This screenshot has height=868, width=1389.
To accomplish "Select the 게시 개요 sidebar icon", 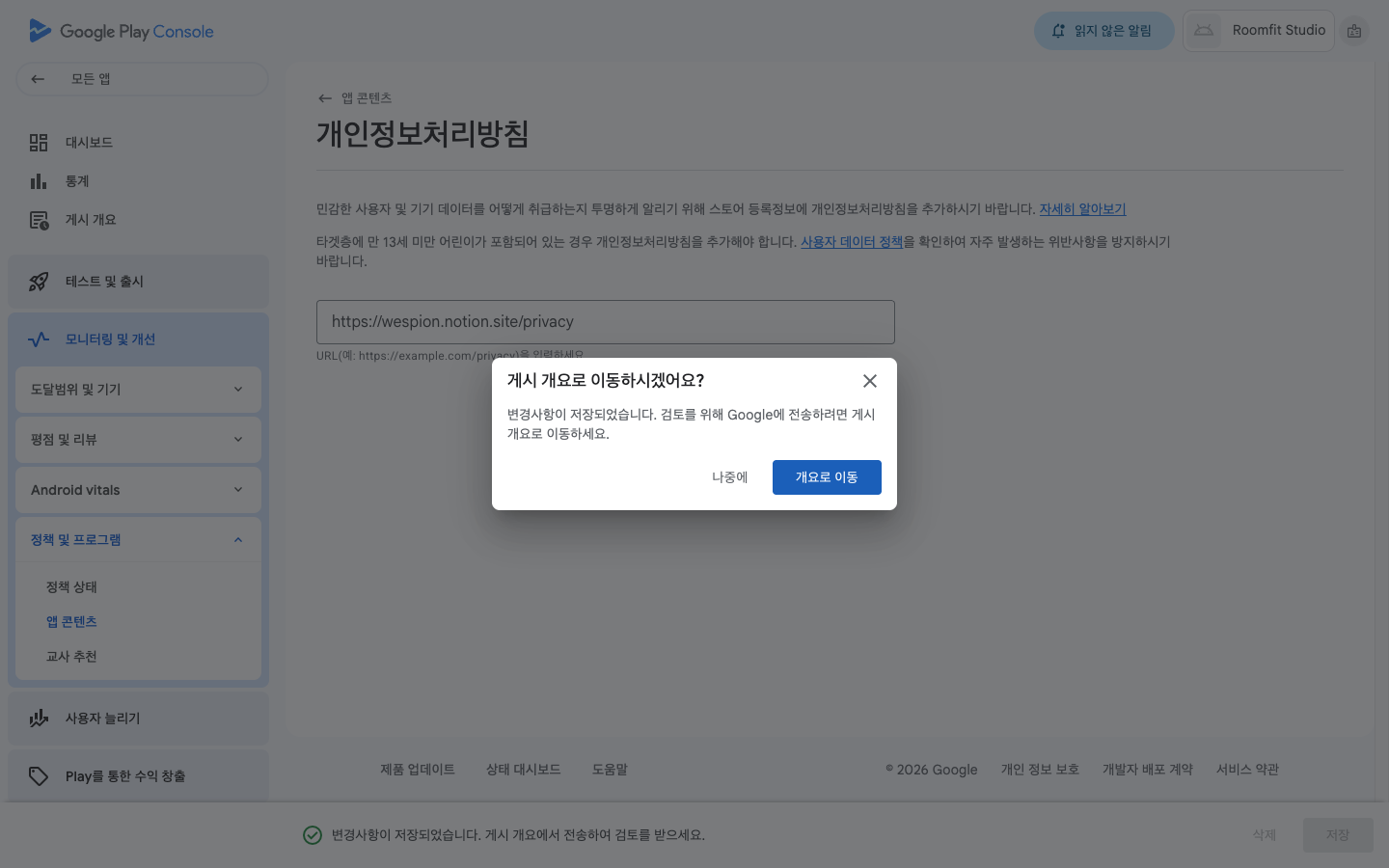I will [39, 220].
